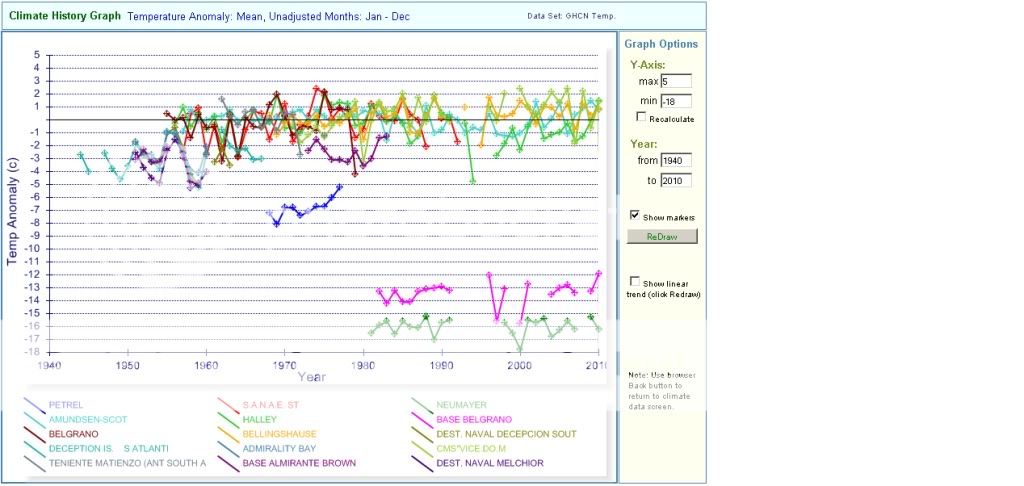Enable the Recalculate checkbox
The height and width of the screenshot is (486, 1024).
(x=641, y=118)
